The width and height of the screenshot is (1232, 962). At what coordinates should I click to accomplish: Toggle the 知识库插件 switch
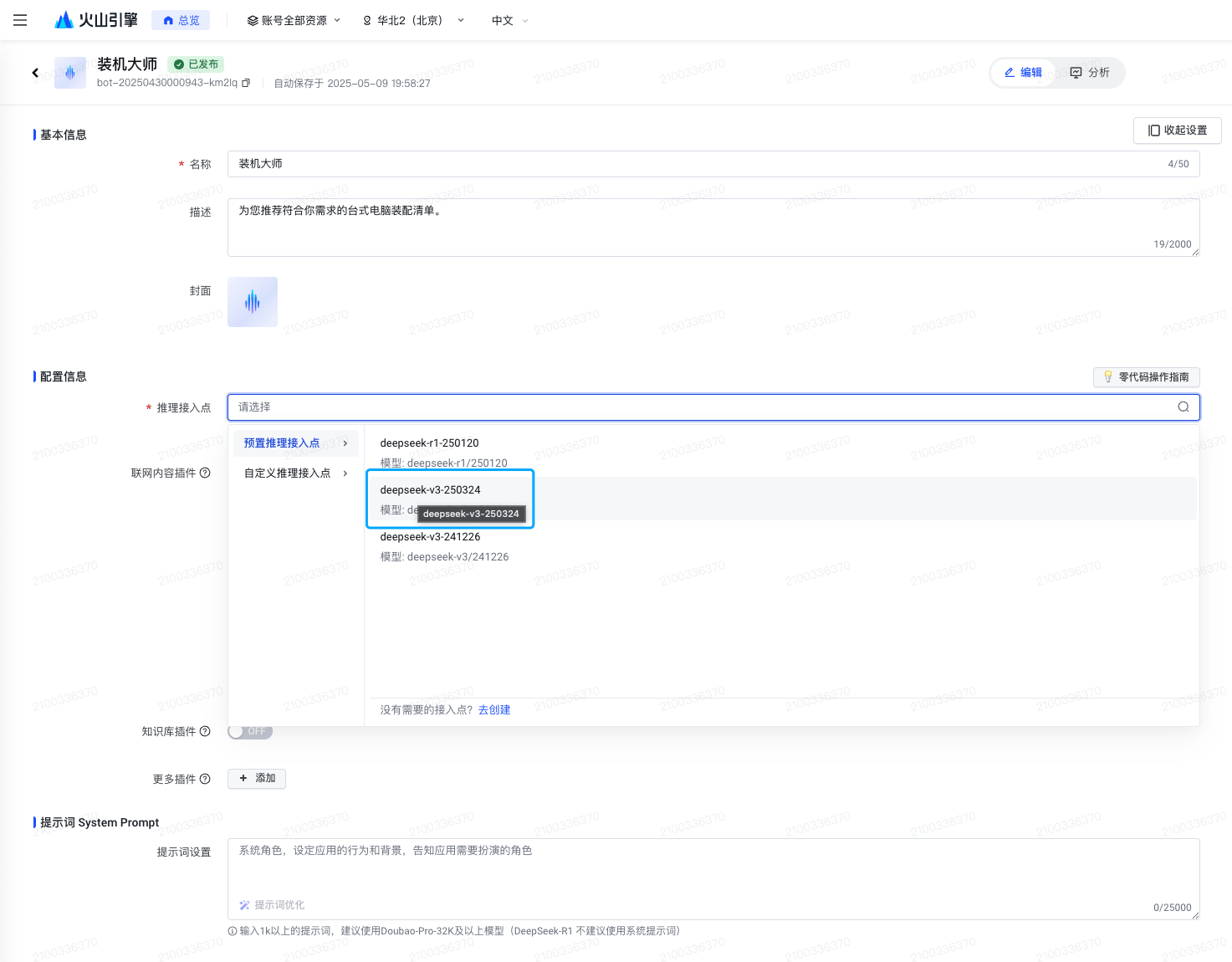point(250,732)
